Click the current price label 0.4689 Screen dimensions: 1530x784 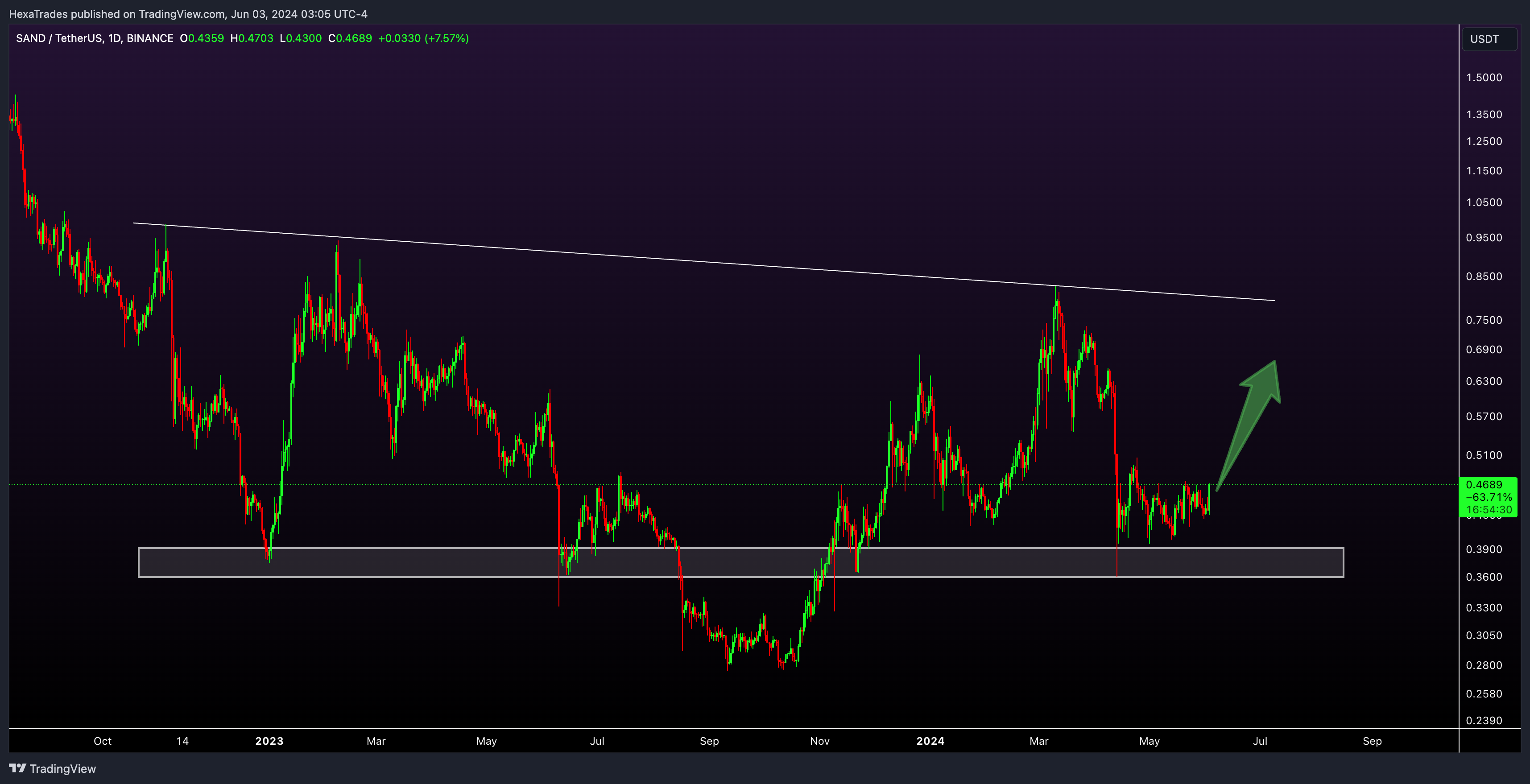pos(1484,485)
